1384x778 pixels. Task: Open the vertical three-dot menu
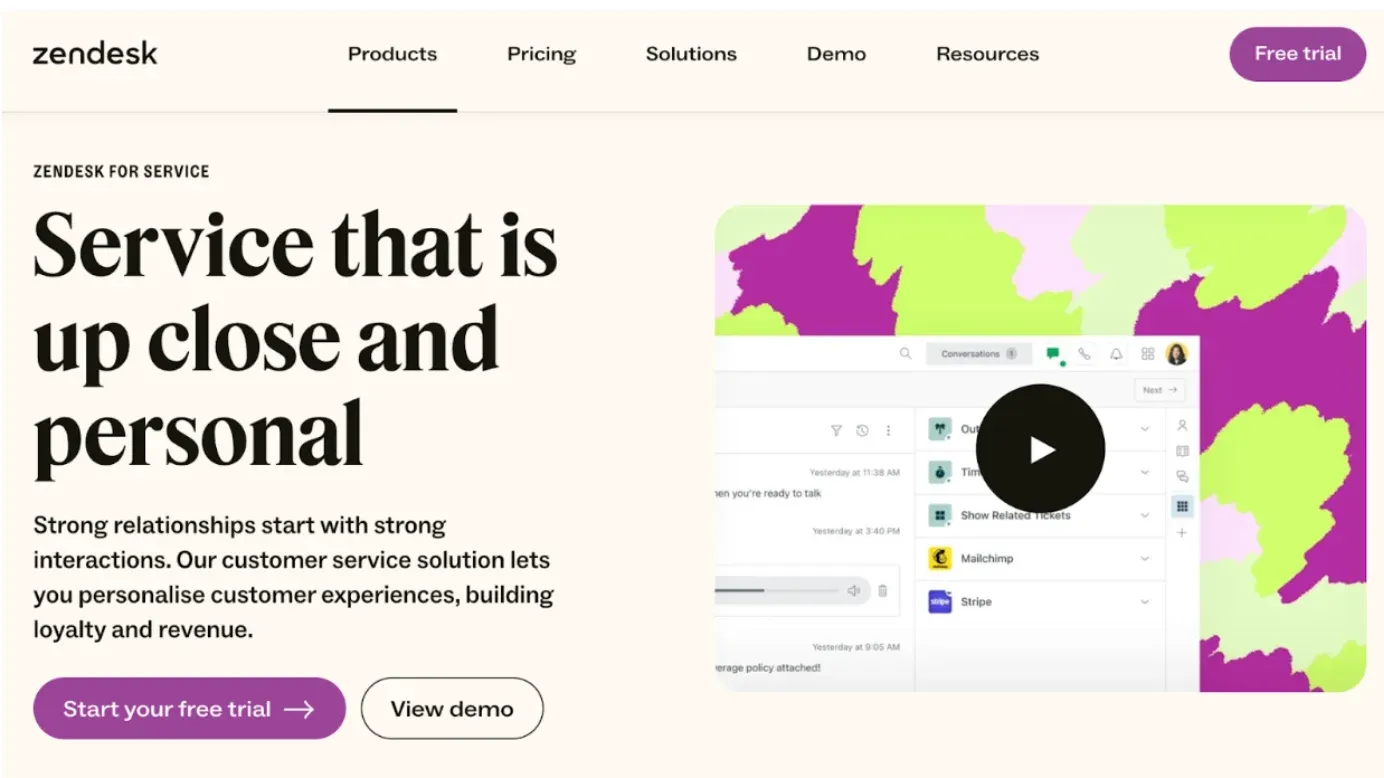coord(888,431)
